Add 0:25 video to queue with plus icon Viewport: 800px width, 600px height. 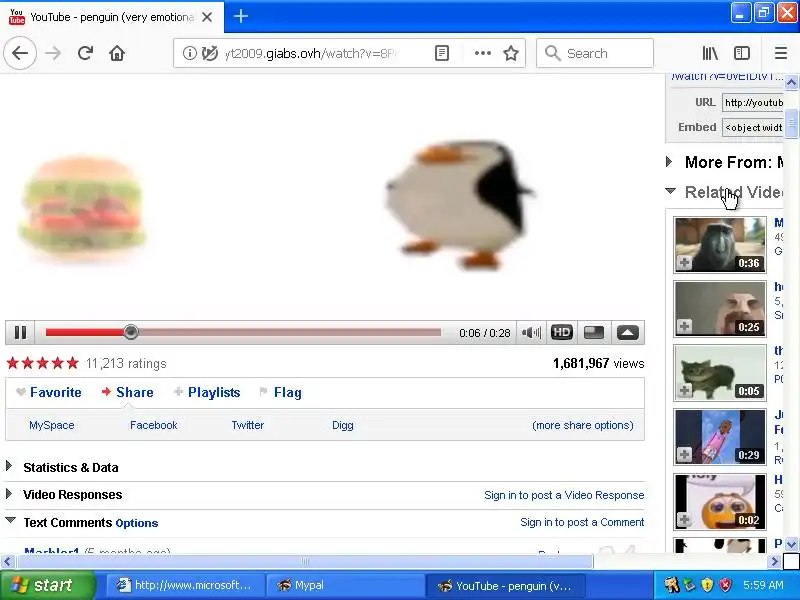[x=684, y=326]
